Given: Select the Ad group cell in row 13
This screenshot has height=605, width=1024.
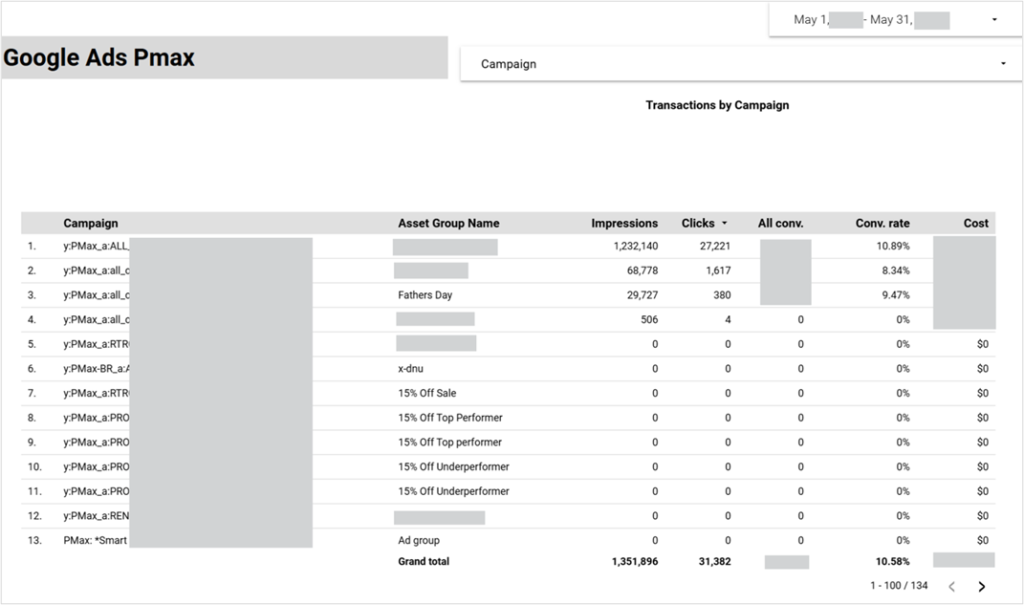Looking at the screenshot, I should point(419,540).
